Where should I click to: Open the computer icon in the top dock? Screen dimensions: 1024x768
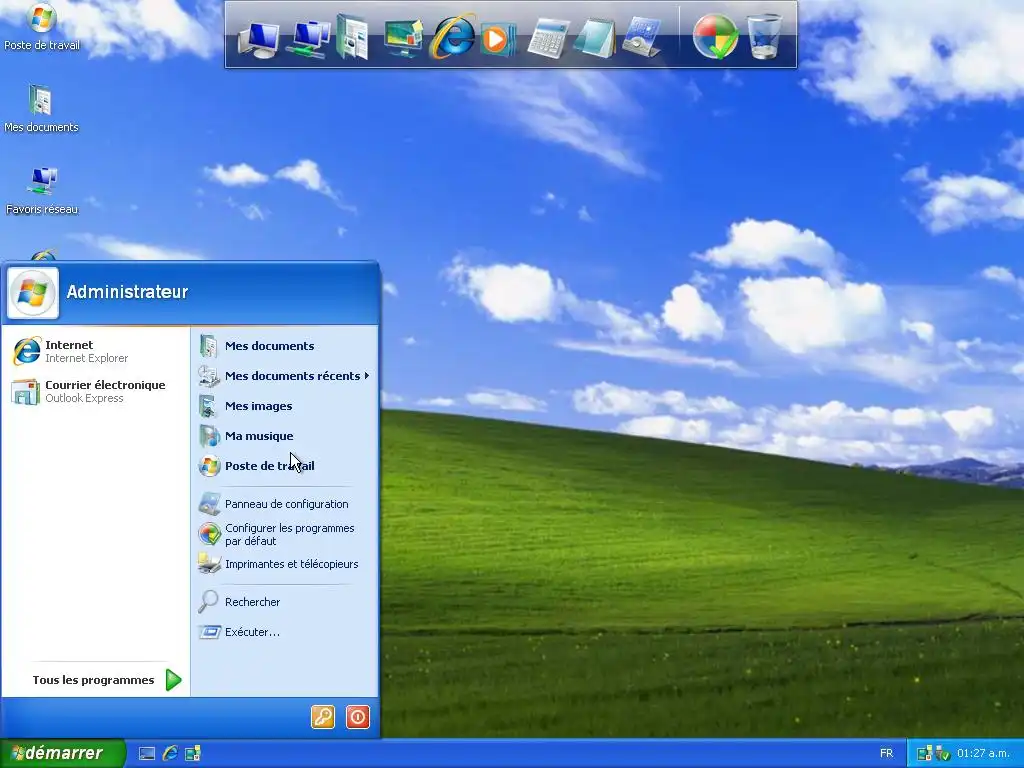[259, 40]
